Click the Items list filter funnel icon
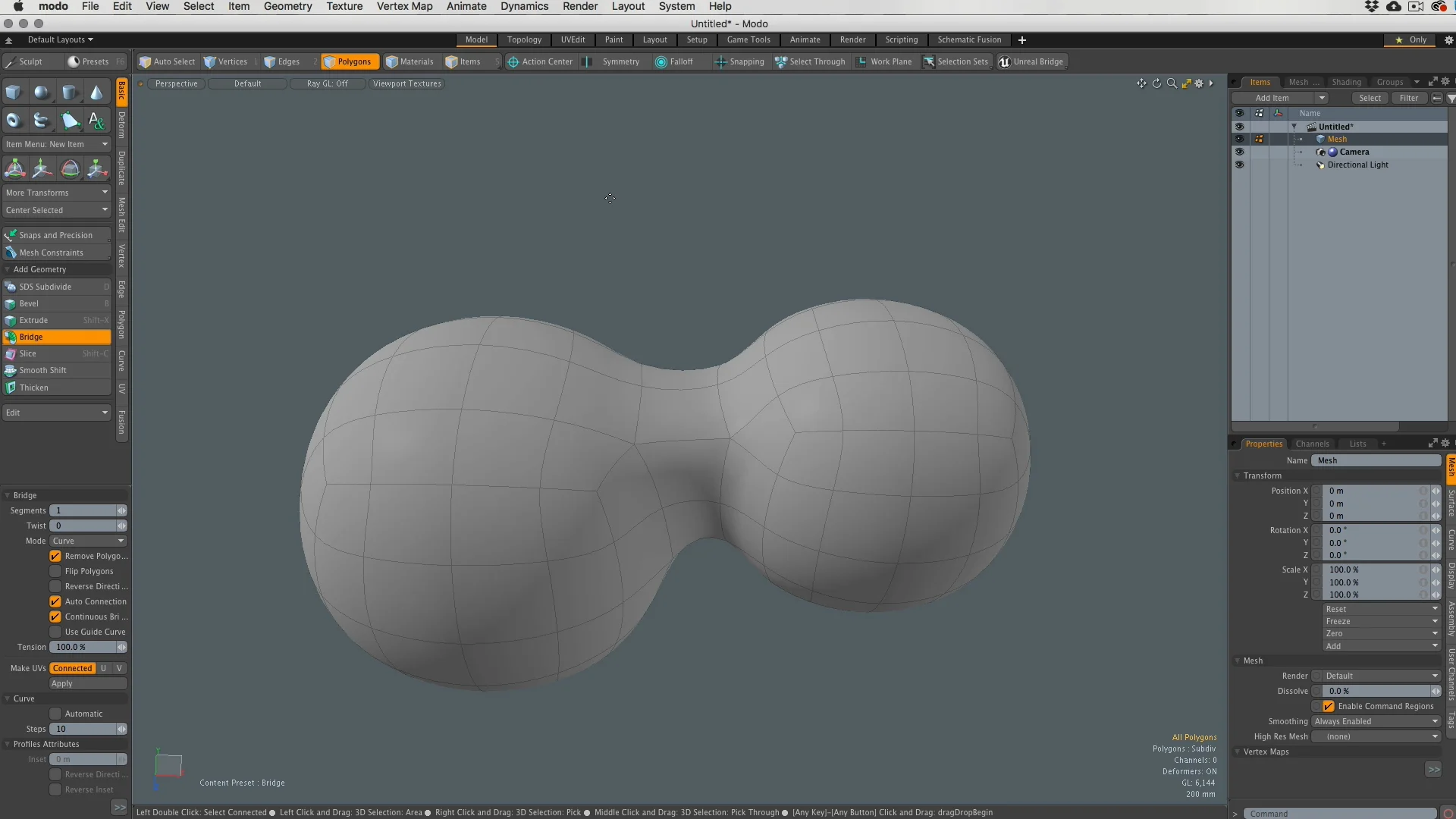 click(1451, 99)
